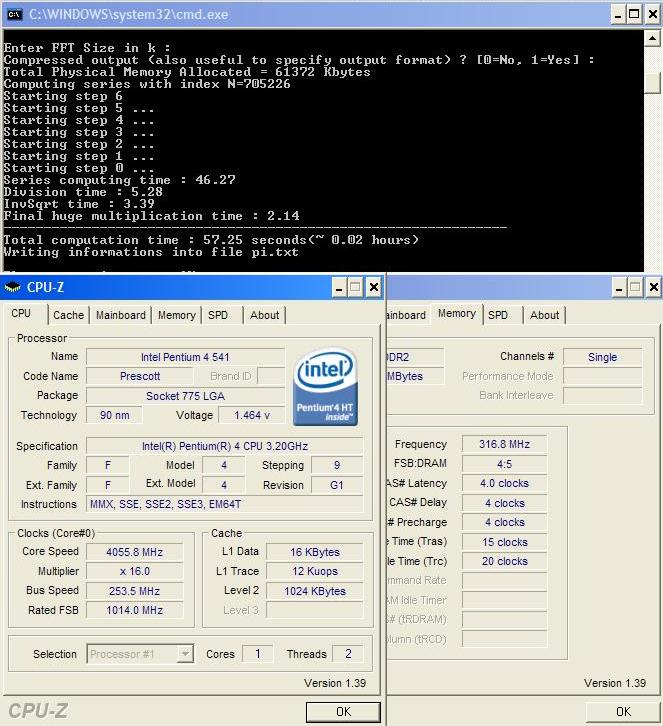Click the Technology value '90 nm'
Screen dimensions: 663x726
[114, 415]
